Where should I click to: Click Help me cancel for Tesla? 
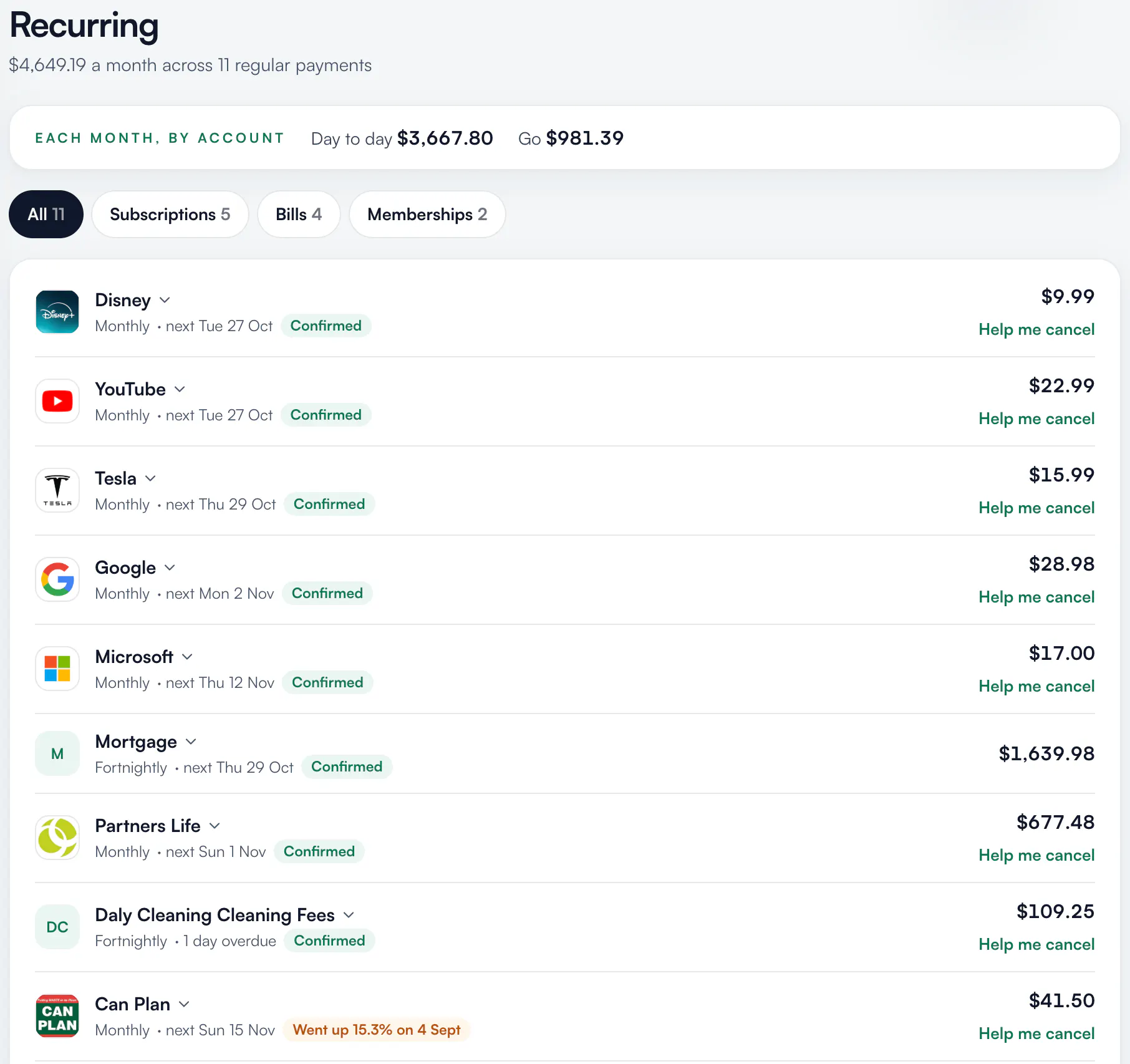(1036, 508)
